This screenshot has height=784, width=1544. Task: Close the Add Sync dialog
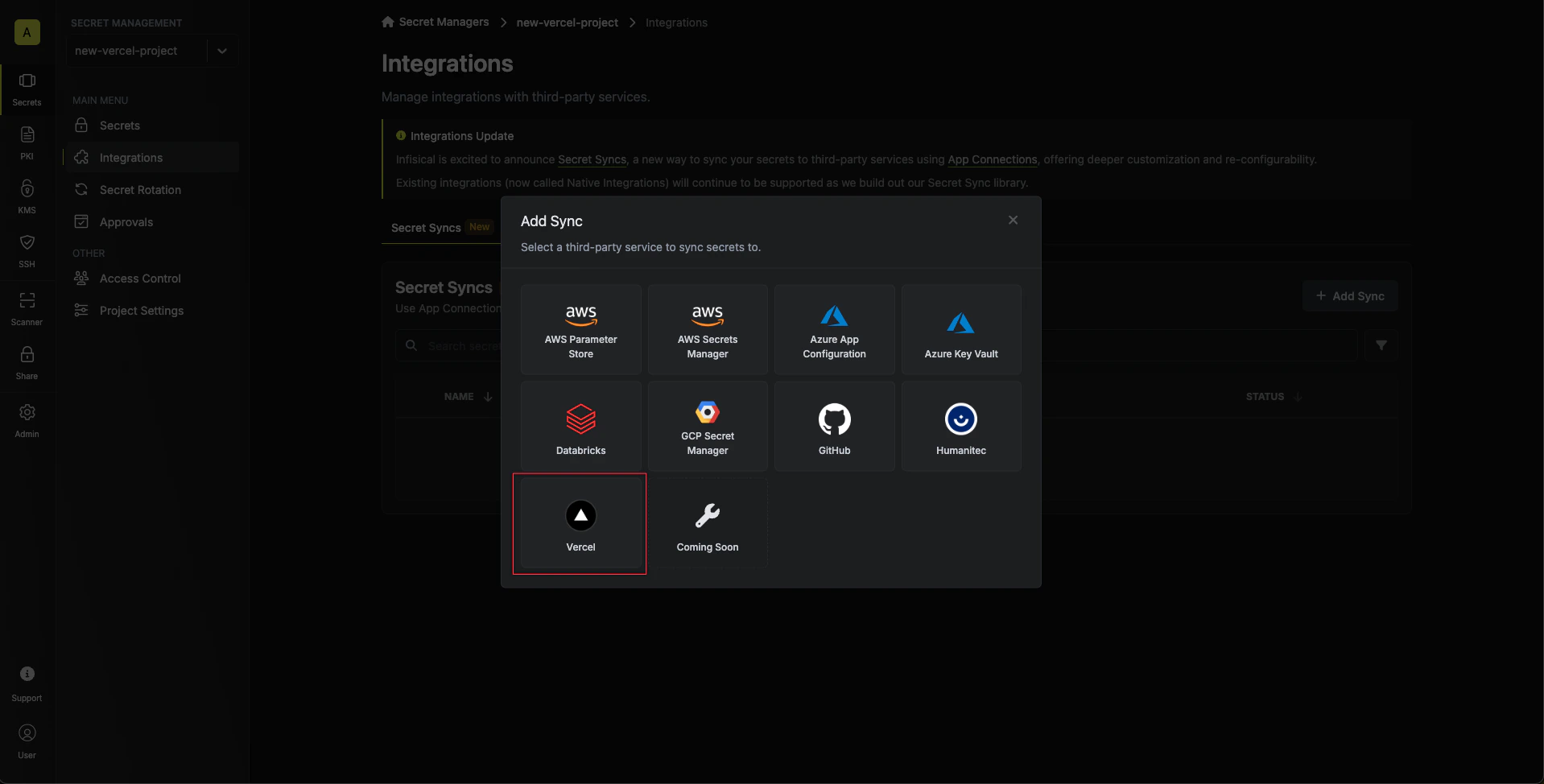[x=1013, y=221]
